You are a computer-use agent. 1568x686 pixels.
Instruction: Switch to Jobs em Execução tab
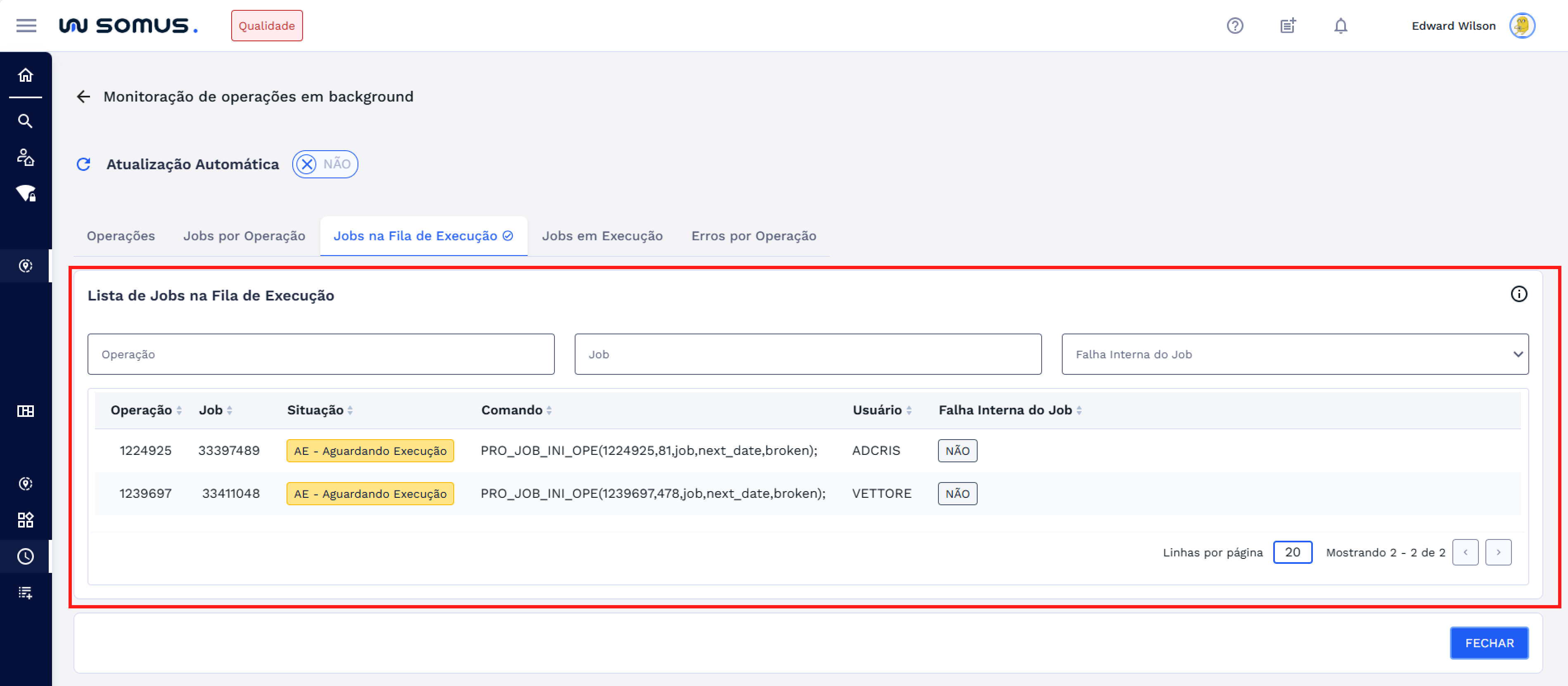[x=602, y=236]
